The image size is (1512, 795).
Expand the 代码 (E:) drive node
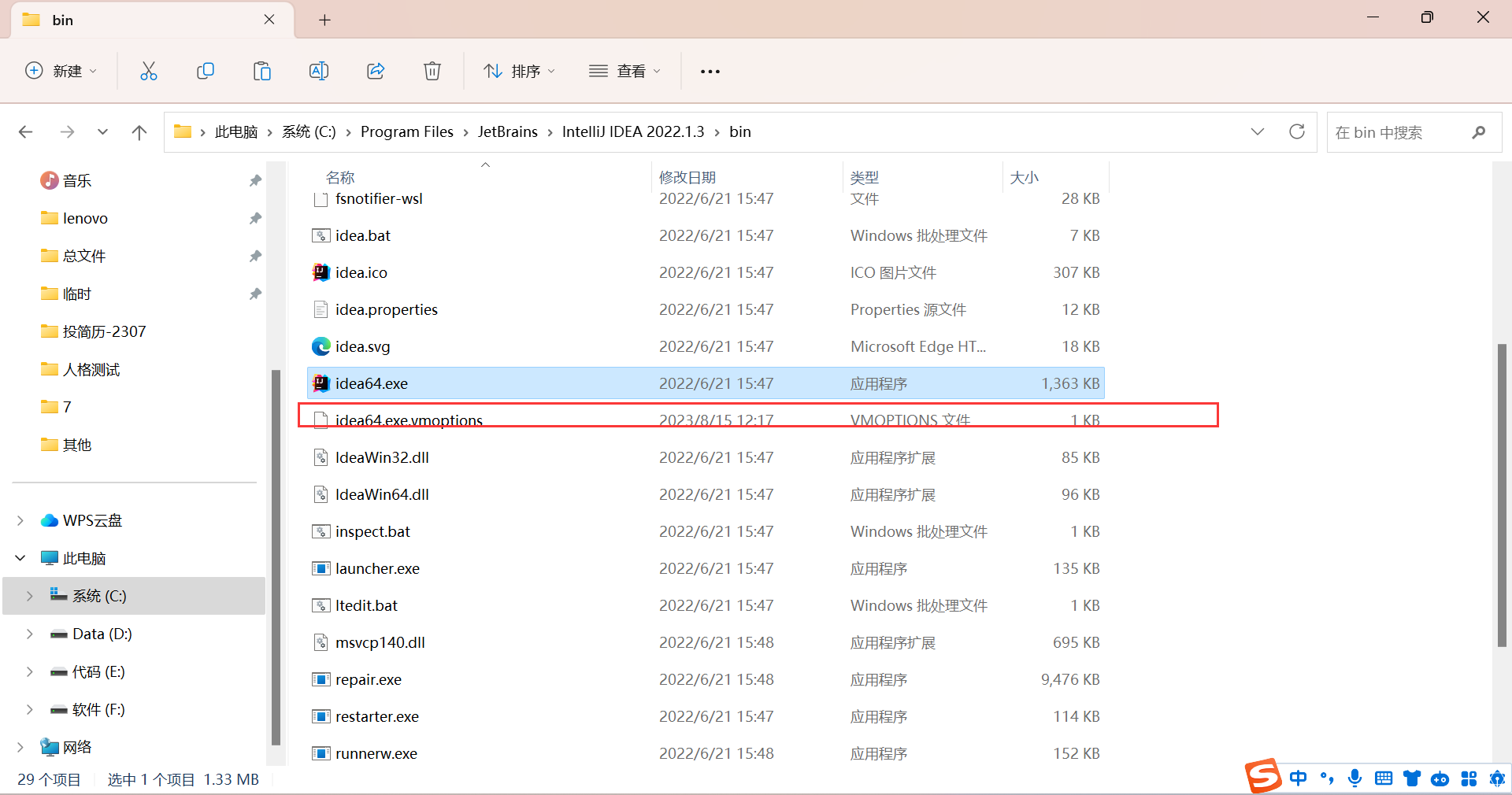[x=30, y=671]
